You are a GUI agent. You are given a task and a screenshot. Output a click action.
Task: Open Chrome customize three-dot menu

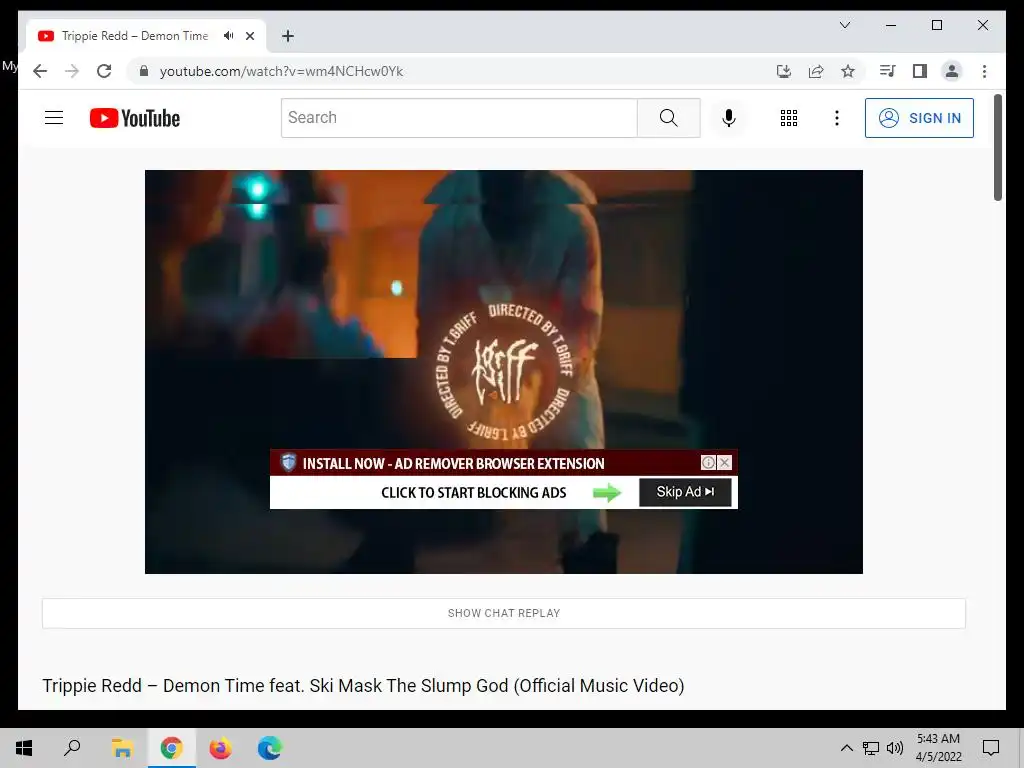[x=984, y=71]
